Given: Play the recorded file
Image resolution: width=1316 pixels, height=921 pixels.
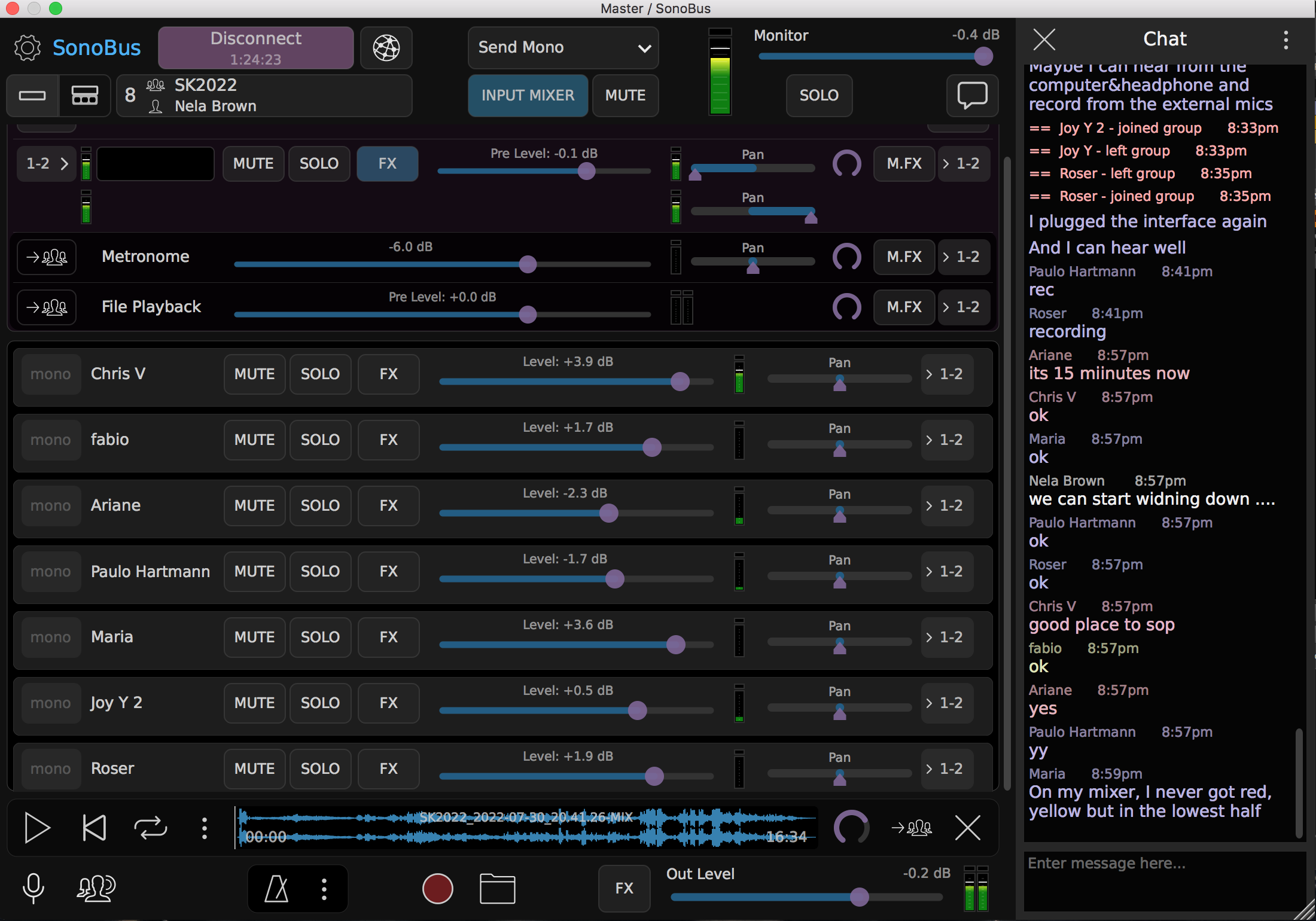Looking at the screenshot, I should (37, 828).
